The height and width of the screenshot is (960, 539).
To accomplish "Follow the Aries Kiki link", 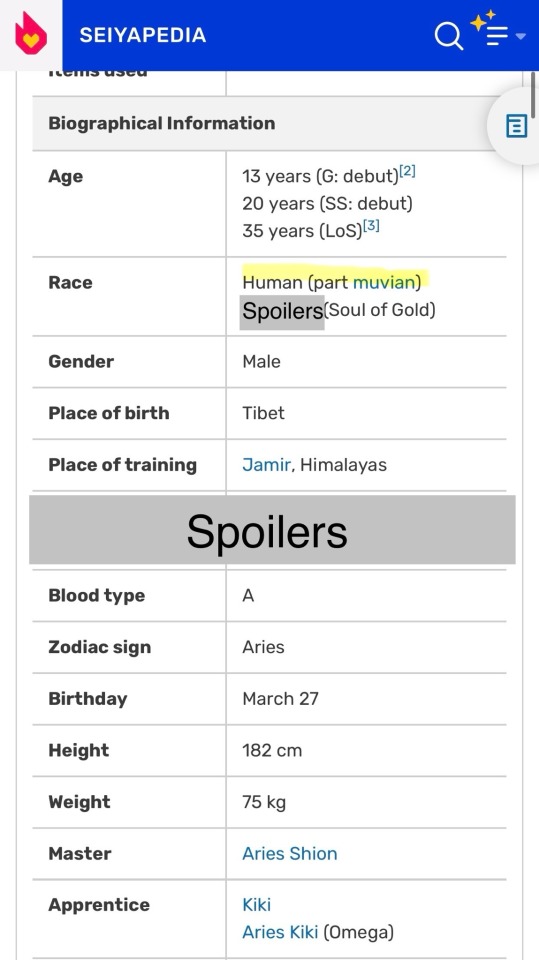I will click(280, 932).
